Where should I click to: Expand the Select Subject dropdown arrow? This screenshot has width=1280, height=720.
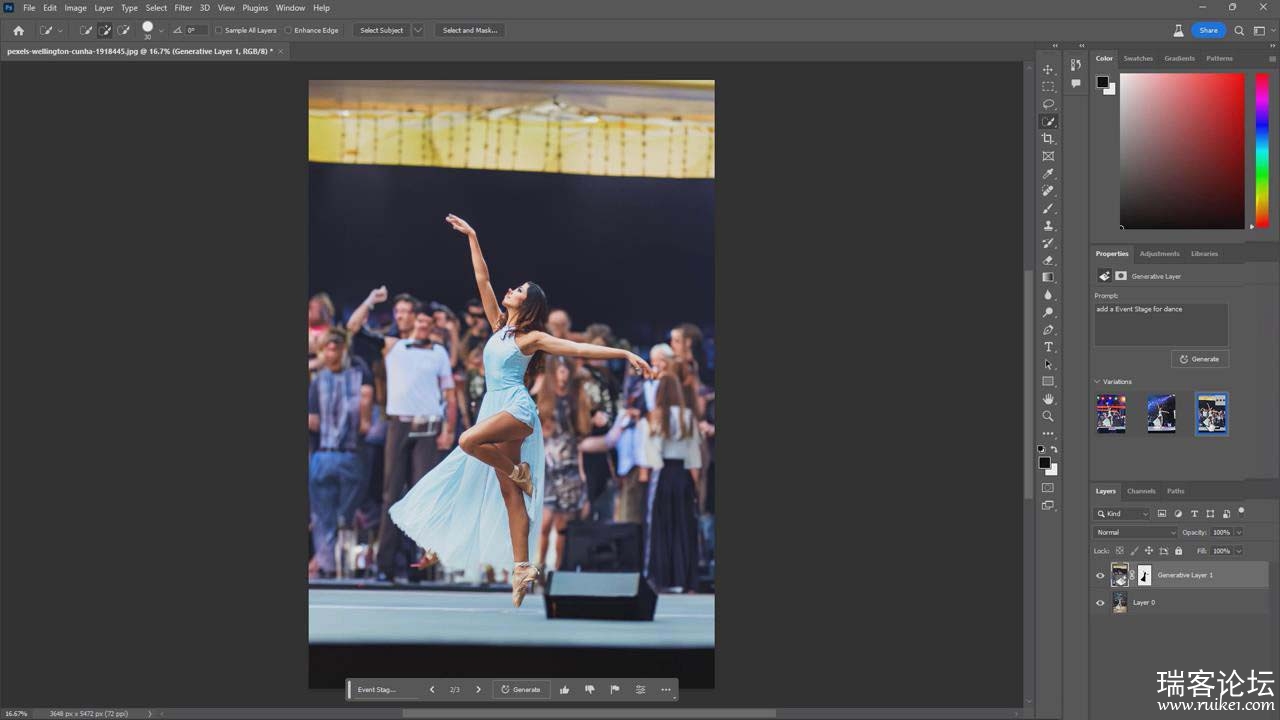point(418,31)
